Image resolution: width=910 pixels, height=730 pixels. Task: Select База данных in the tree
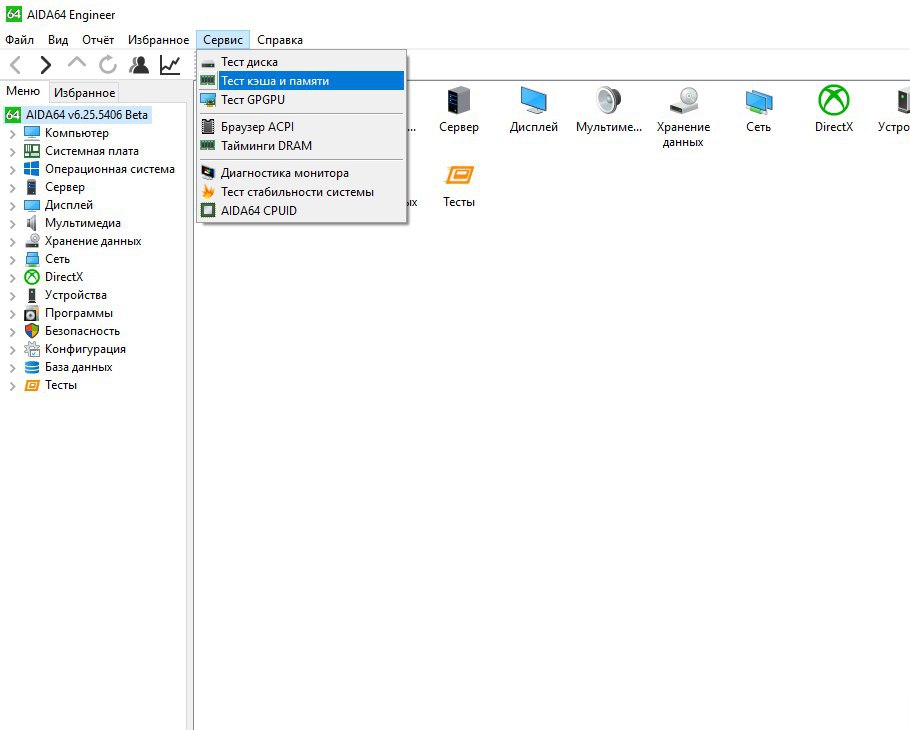pyautogui.click(x=78, y=367)
